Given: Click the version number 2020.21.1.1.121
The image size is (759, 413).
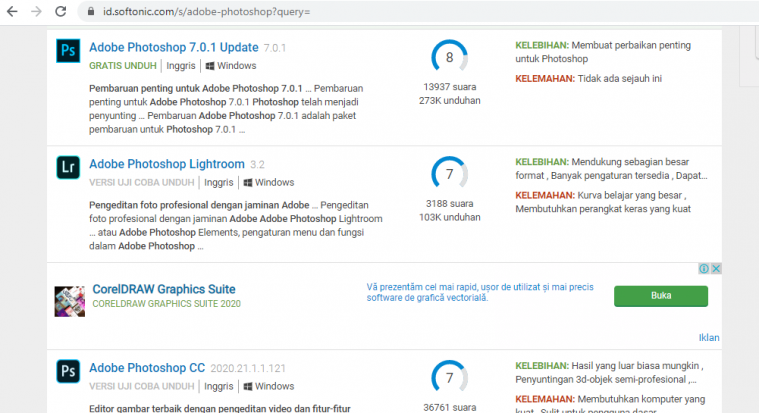Looking at the screenshot, I should 248,368.
